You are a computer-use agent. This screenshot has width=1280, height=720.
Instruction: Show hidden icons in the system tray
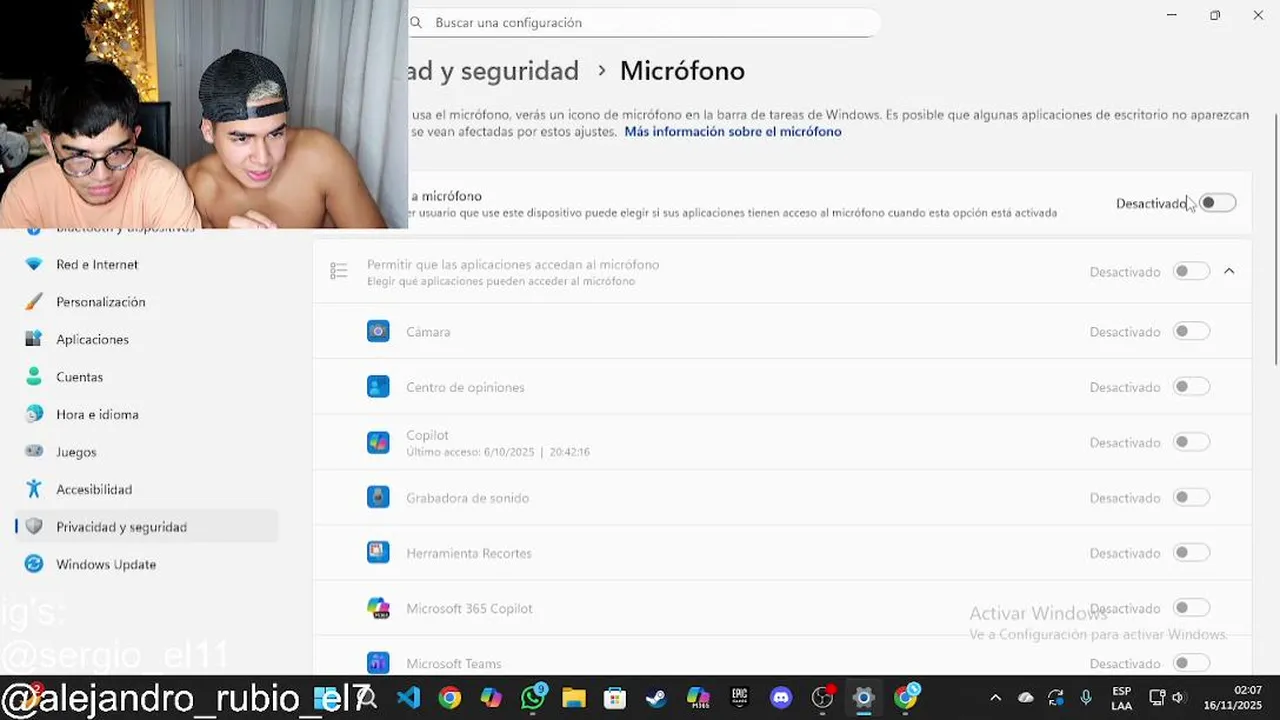[995, 697]
